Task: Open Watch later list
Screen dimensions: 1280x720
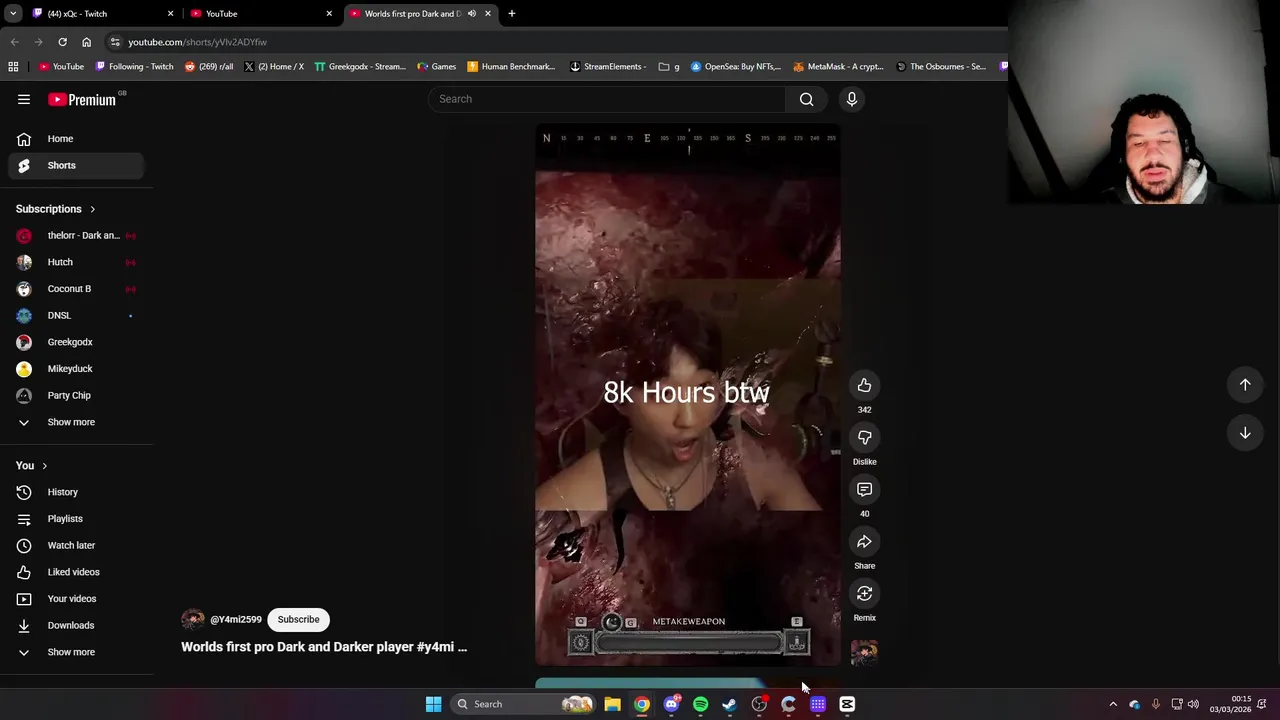Action: coord(76,545)
